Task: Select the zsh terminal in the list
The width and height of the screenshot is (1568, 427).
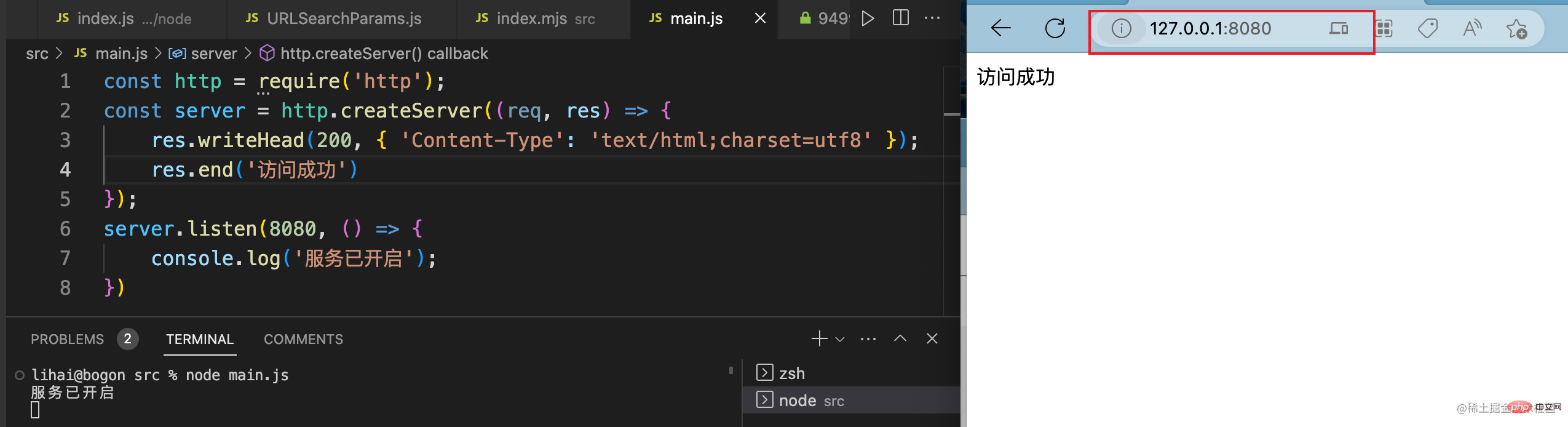Action: click(x=851, y=373)
